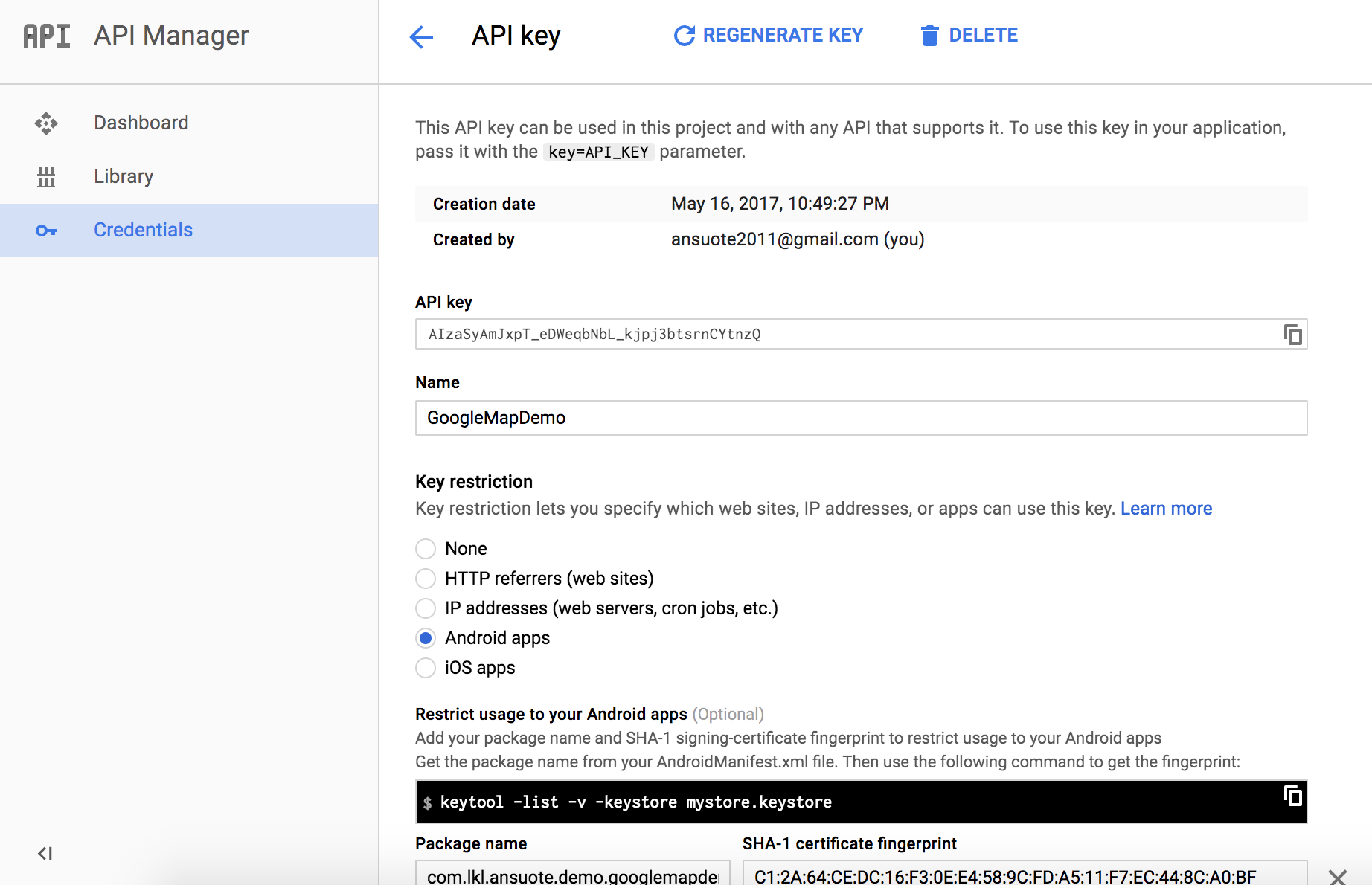Viewport: 1372px width, 885px height.
Task: Click the keytool command text
Action: point(636,802)
